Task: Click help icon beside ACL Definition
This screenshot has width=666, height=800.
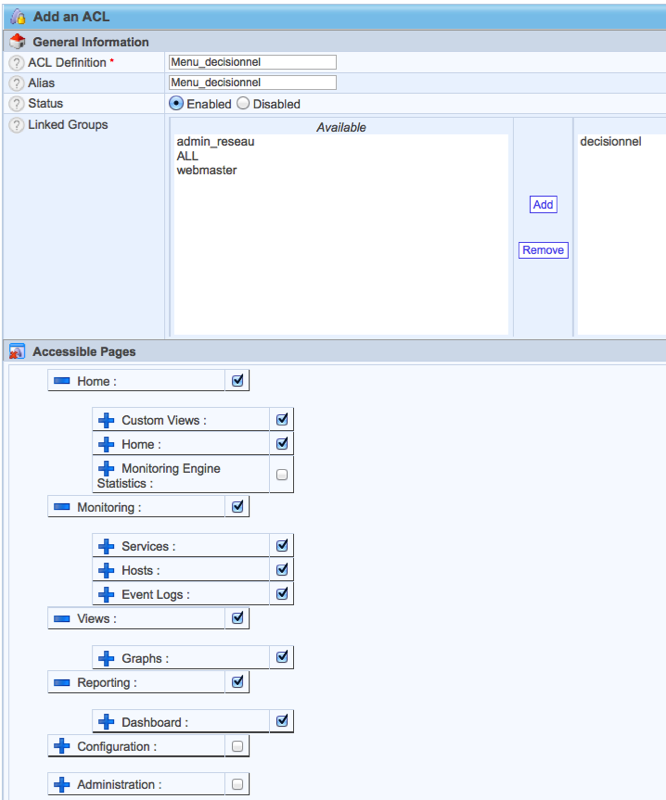Action: (x=16, y=62)
